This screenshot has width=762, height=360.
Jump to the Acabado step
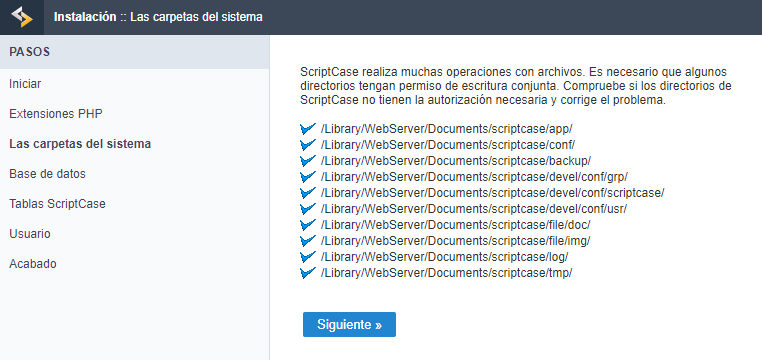click(33, 264)
